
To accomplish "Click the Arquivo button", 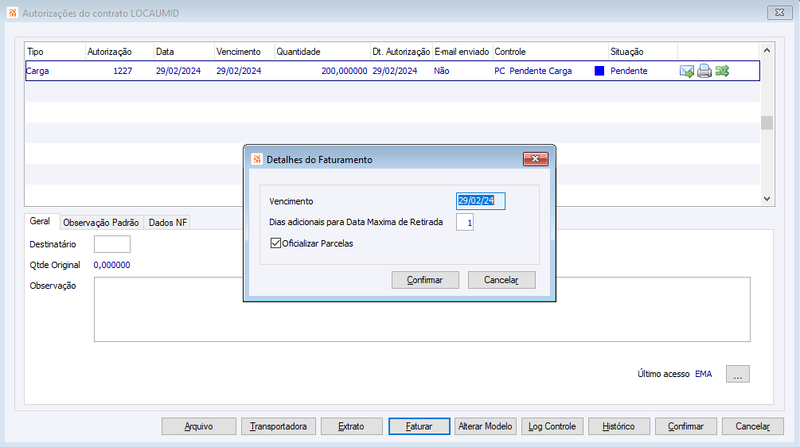I will 199,426.
